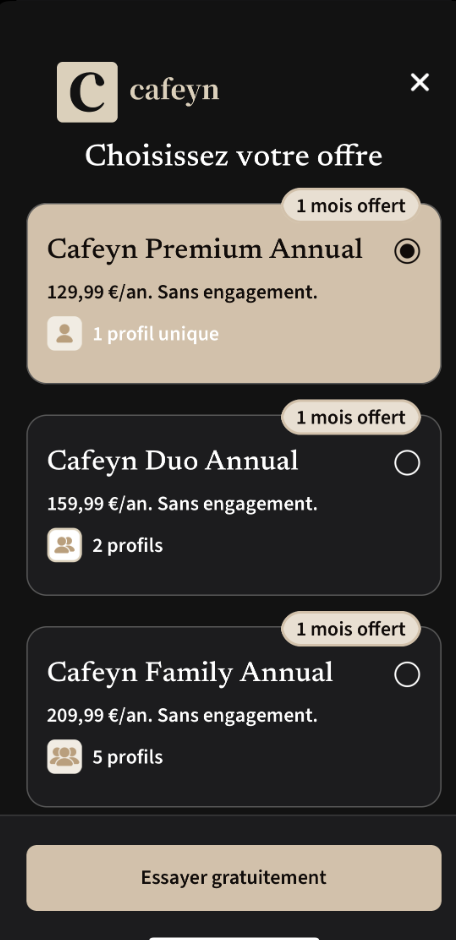
Task: Select the Cafeyn Family Annual radio button
Action: [x=407, y=674]
